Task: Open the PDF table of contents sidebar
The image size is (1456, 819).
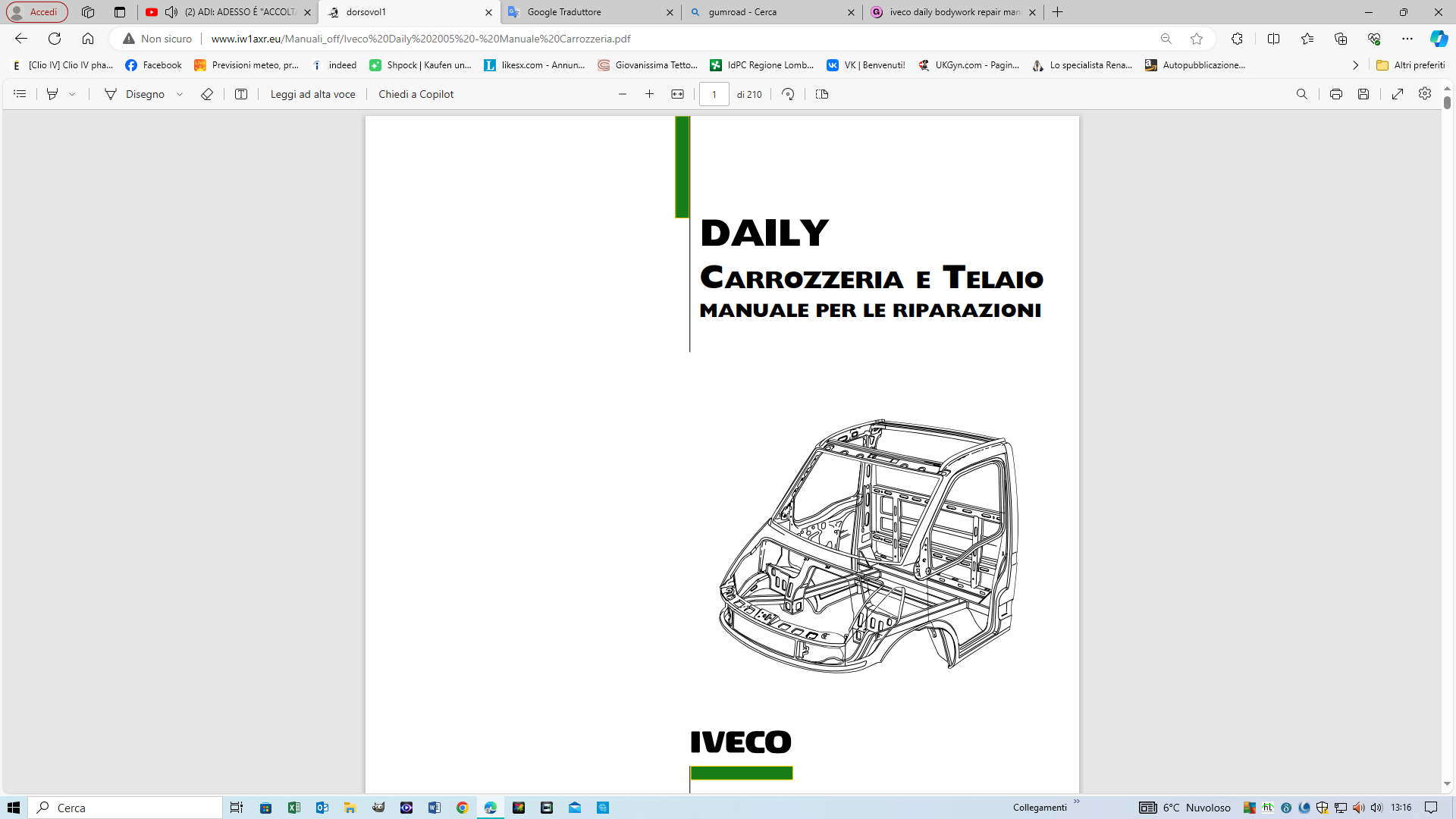Action: point(20,94)
